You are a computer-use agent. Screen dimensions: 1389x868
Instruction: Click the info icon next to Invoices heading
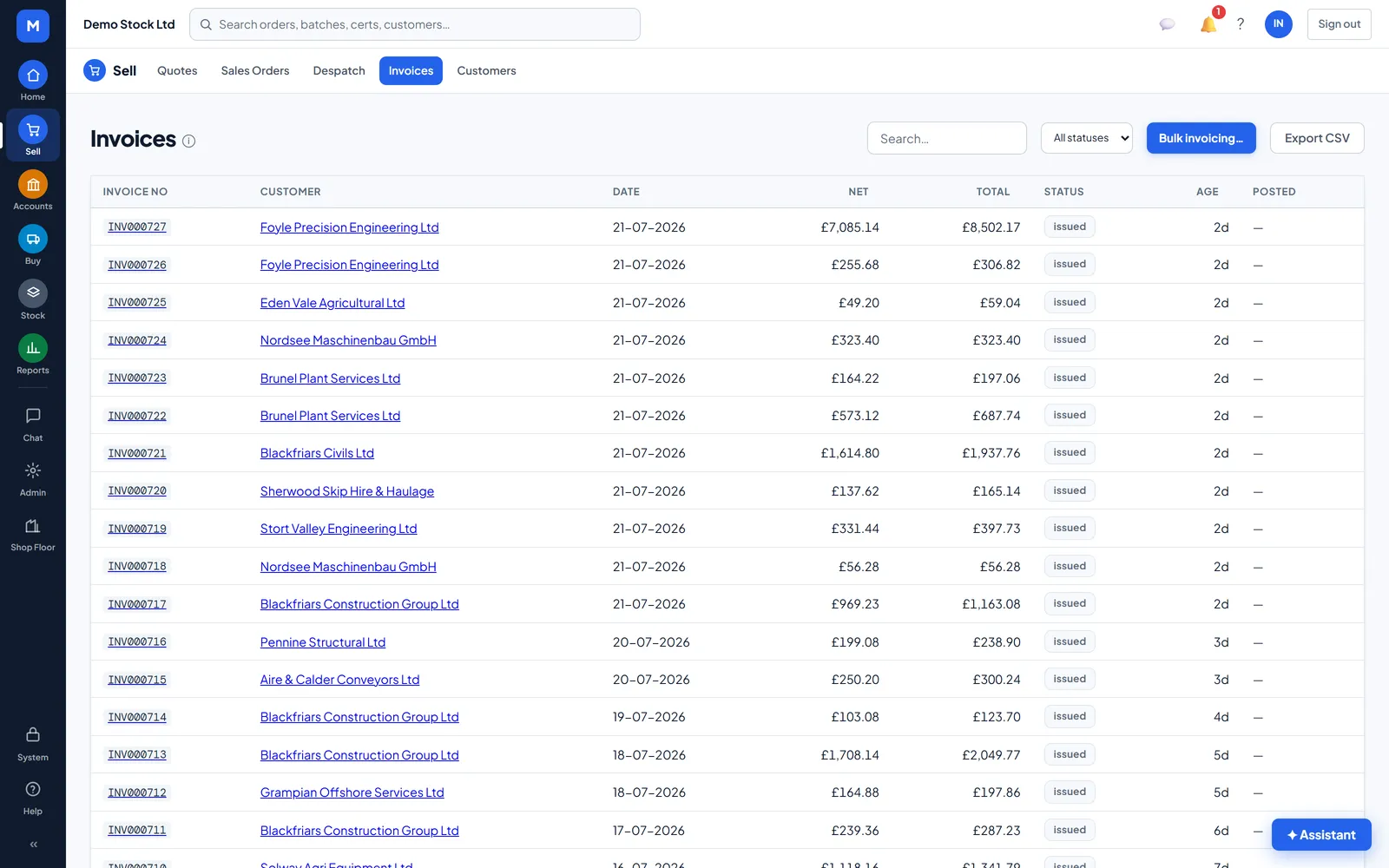[x=189, y=141]
